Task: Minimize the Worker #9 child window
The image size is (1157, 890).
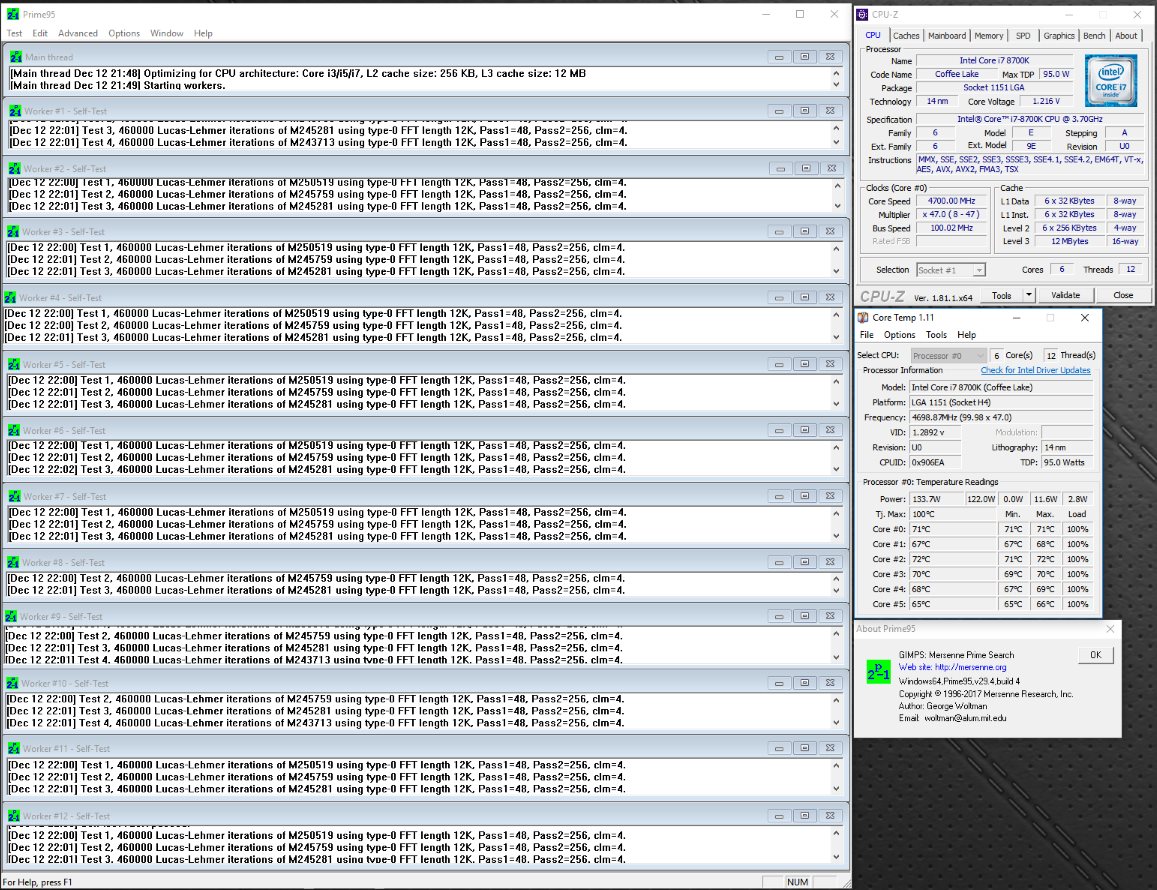Action: coord(778,615)
